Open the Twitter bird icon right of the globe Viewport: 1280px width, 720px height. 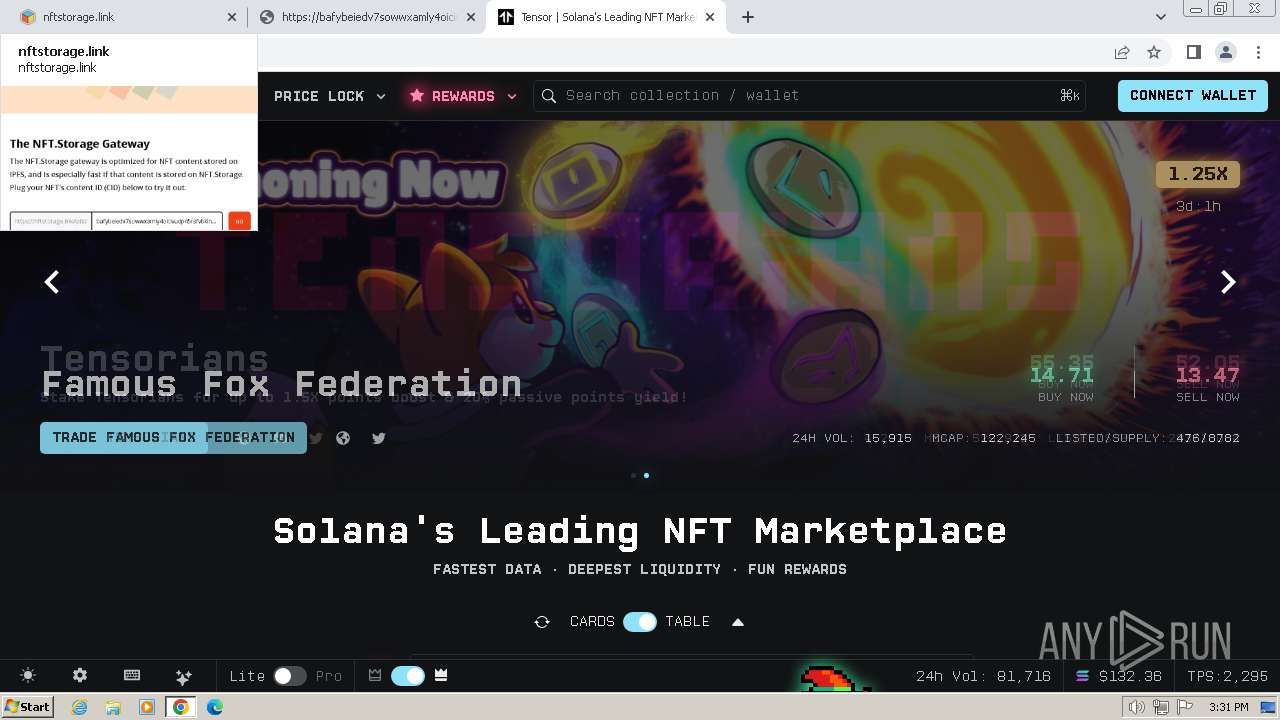point(379,438)
